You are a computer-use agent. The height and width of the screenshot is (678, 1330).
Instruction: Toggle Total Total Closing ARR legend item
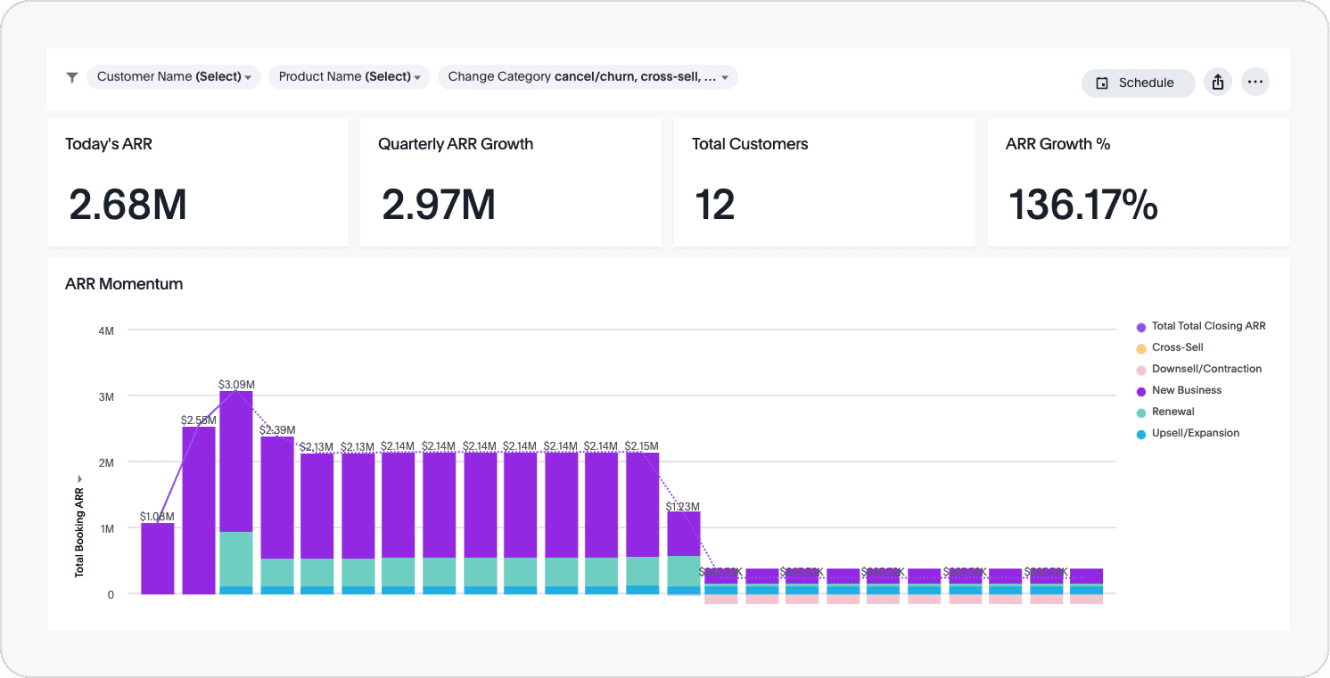(x=1208, y=326)
